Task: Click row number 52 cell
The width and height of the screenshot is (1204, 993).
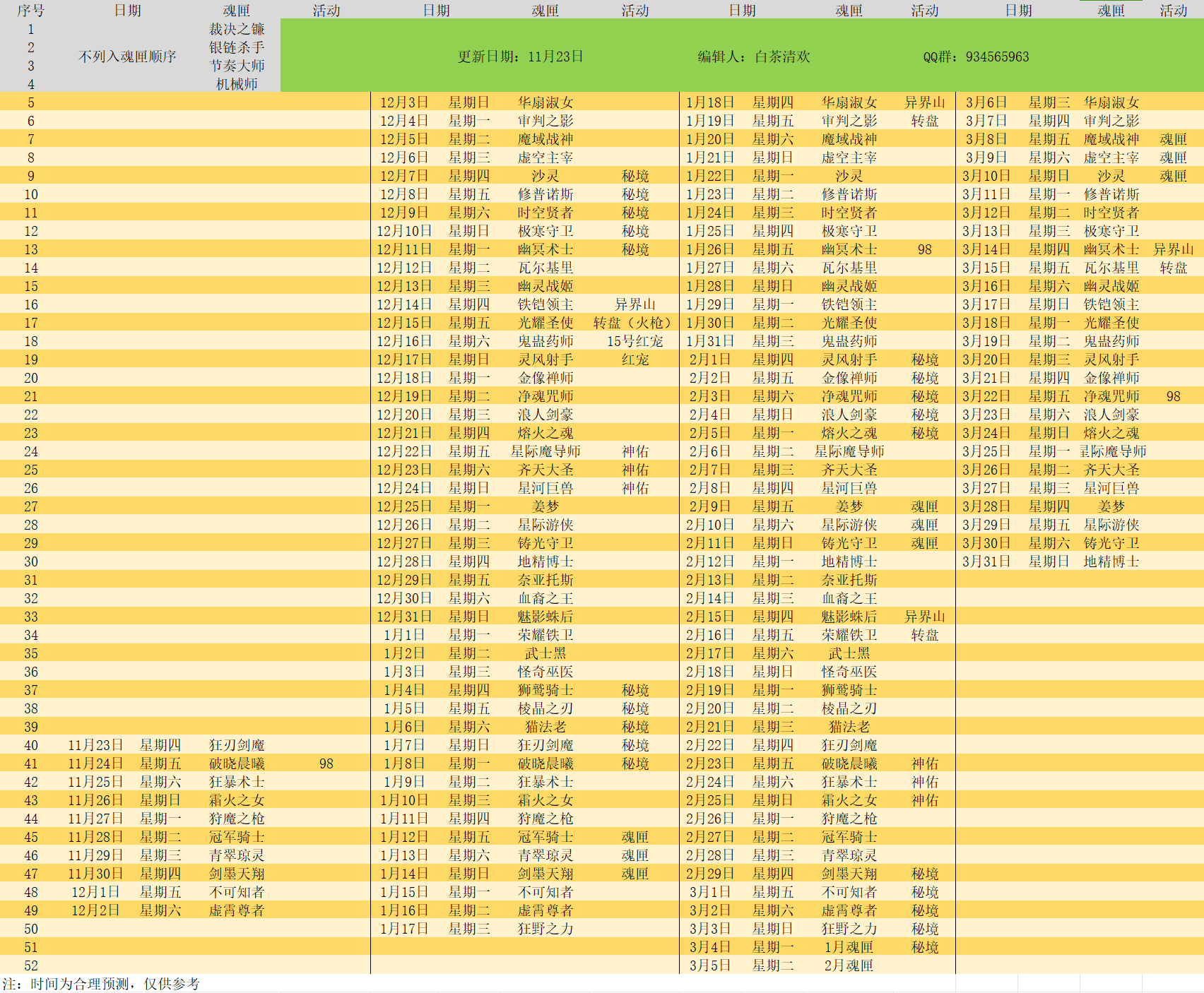Action: pyautogui.click(x=31, y=965)
